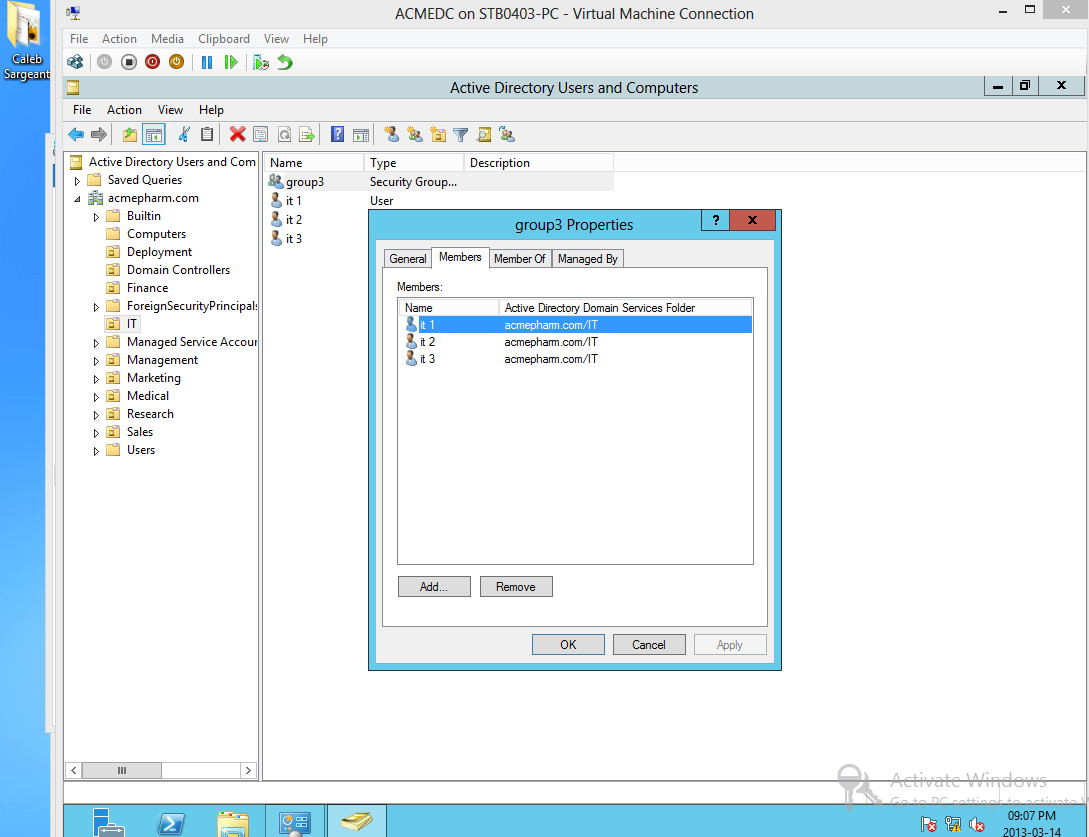Click the Cut scissors icon

pos(184,134)
